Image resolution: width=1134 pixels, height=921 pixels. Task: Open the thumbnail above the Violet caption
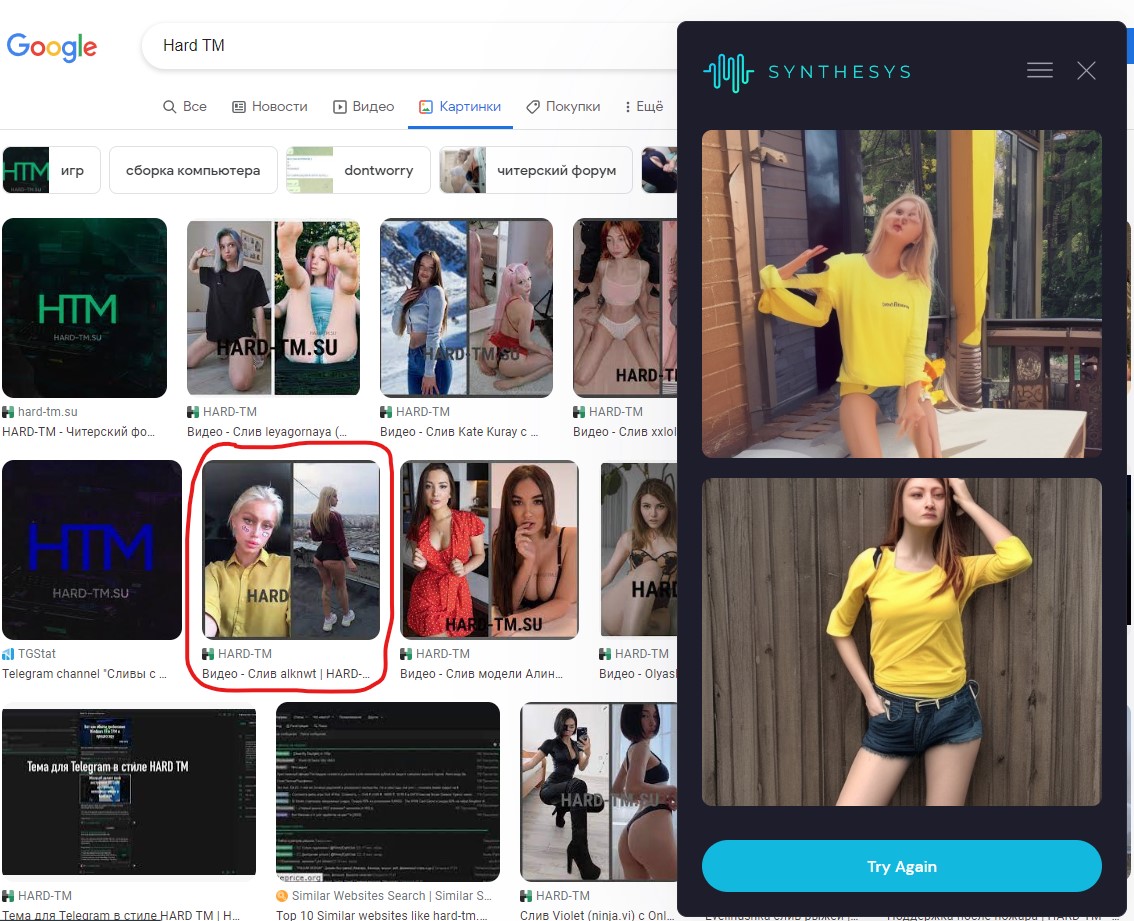(x=599, y=791)
